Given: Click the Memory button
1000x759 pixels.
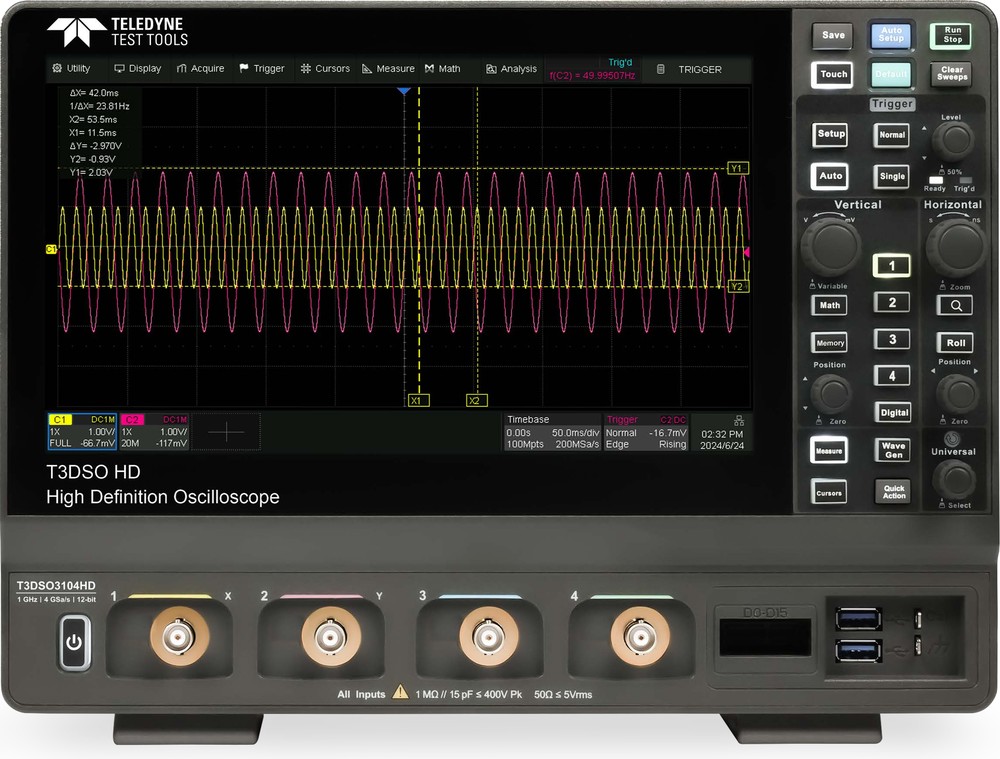Looking at the screenshot, I should point(830,343).
